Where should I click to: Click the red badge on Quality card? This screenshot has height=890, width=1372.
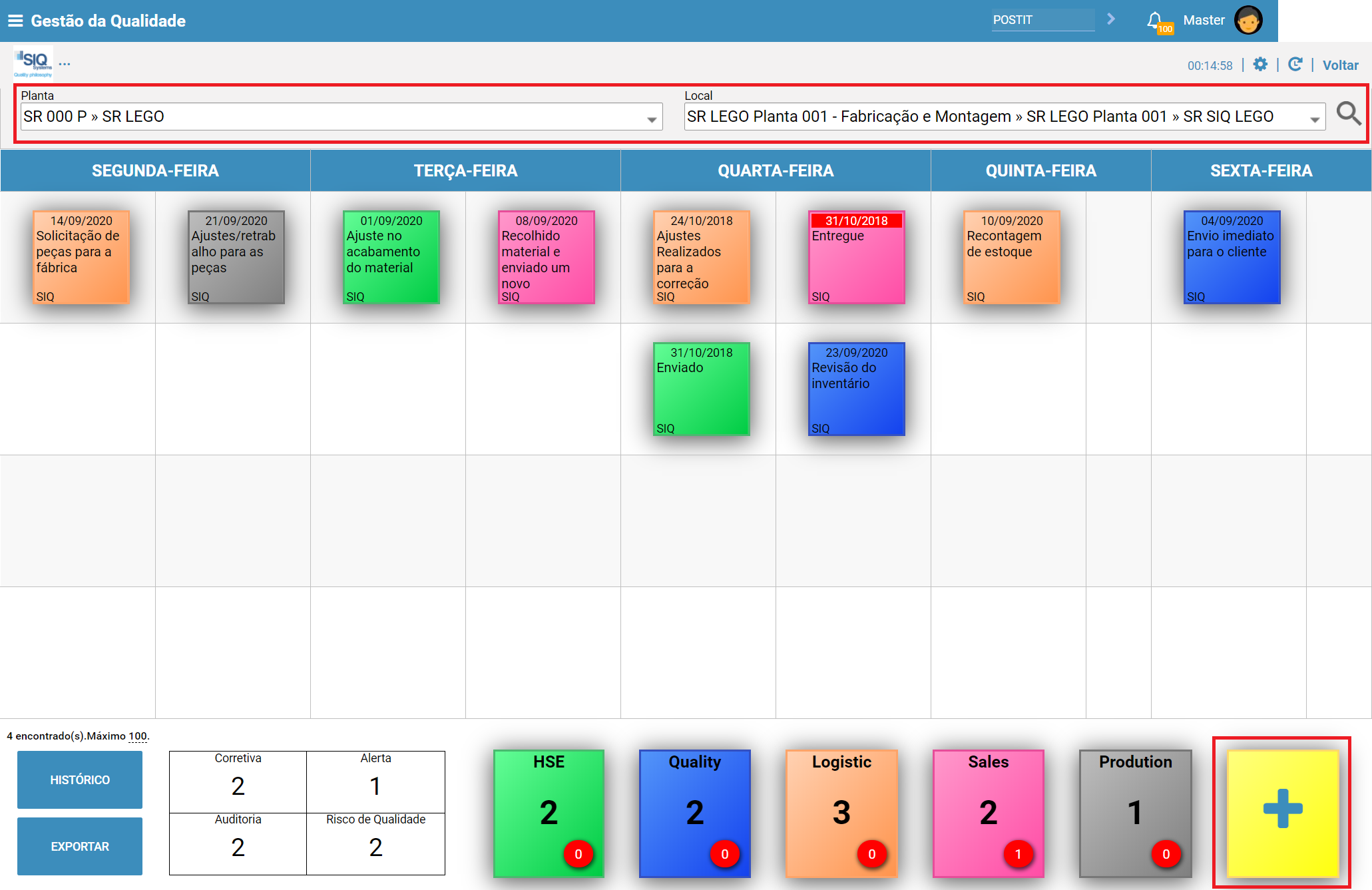724,854
